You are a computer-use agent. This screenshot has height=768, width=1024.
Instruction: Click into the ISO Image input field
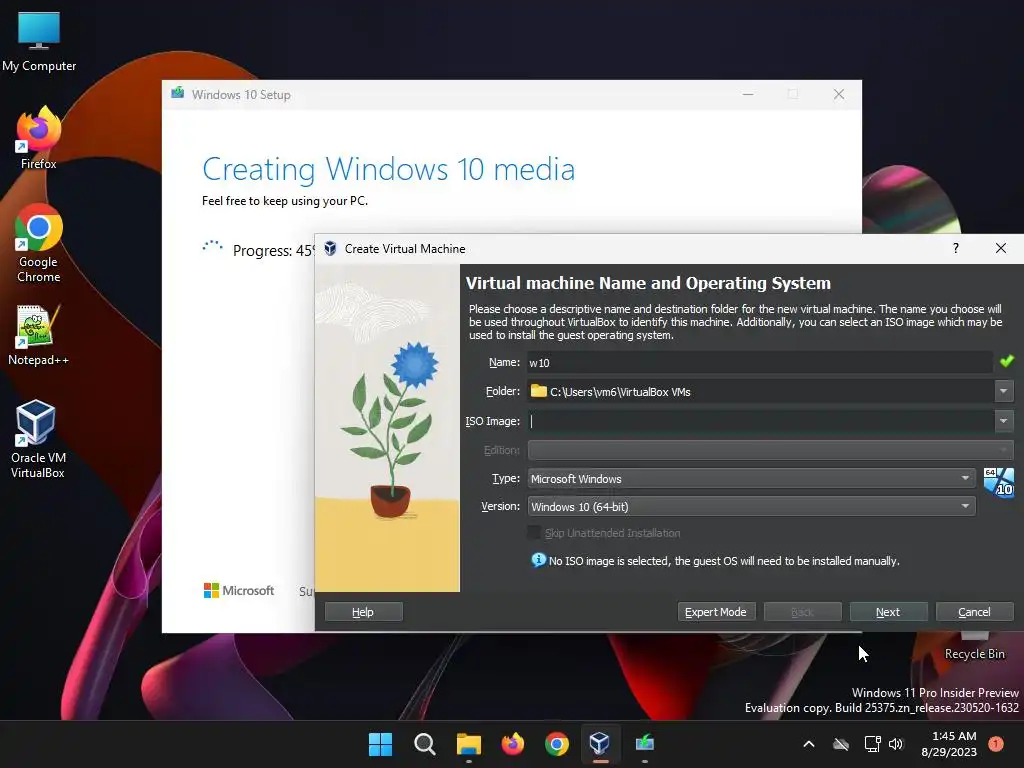[x=761, y=421]
